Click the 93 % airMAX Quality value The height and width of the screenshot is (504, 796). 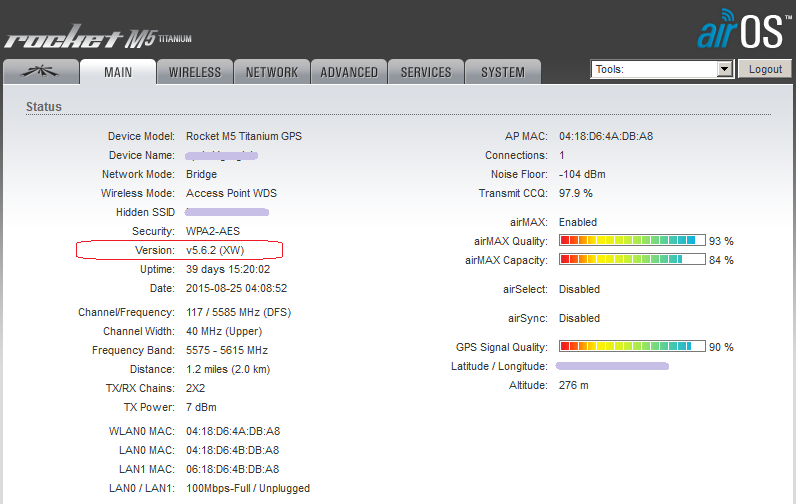[x=721, y=241]
